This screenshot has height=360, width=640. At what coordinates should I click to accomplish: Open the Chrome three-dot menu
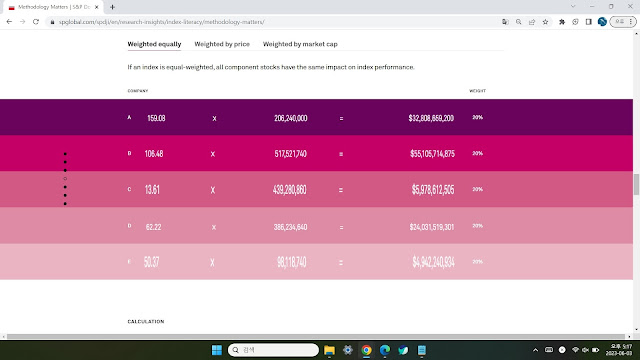click(x=631, y=22)
